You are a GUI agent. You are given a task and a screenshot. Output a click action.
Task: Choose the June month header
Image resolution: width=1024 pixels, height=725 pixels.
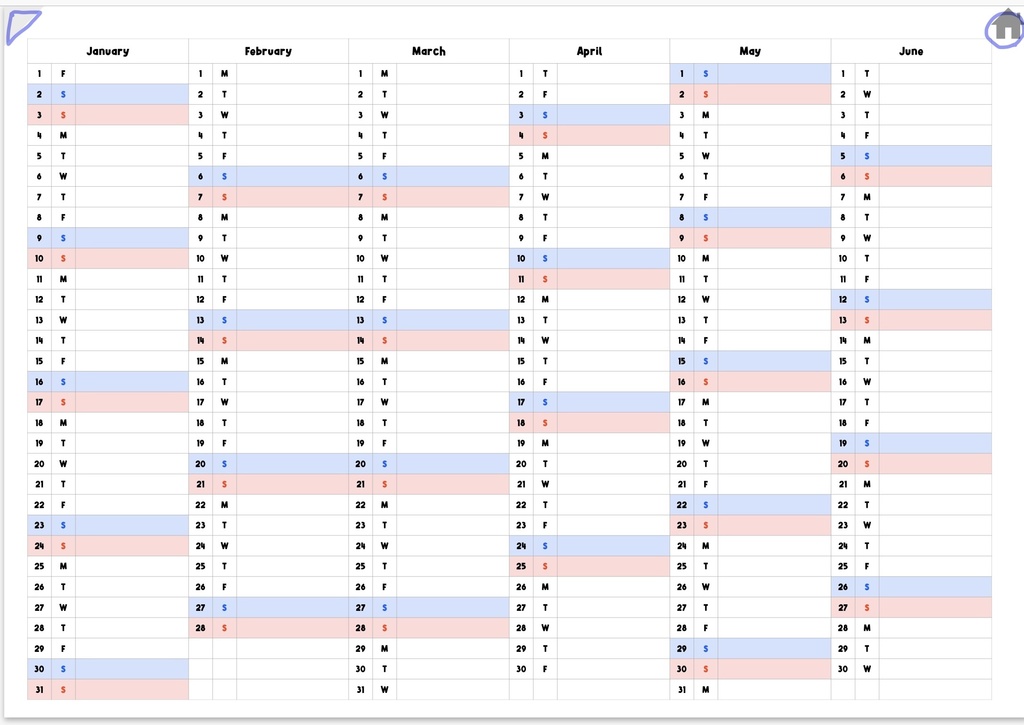[911, 51]
